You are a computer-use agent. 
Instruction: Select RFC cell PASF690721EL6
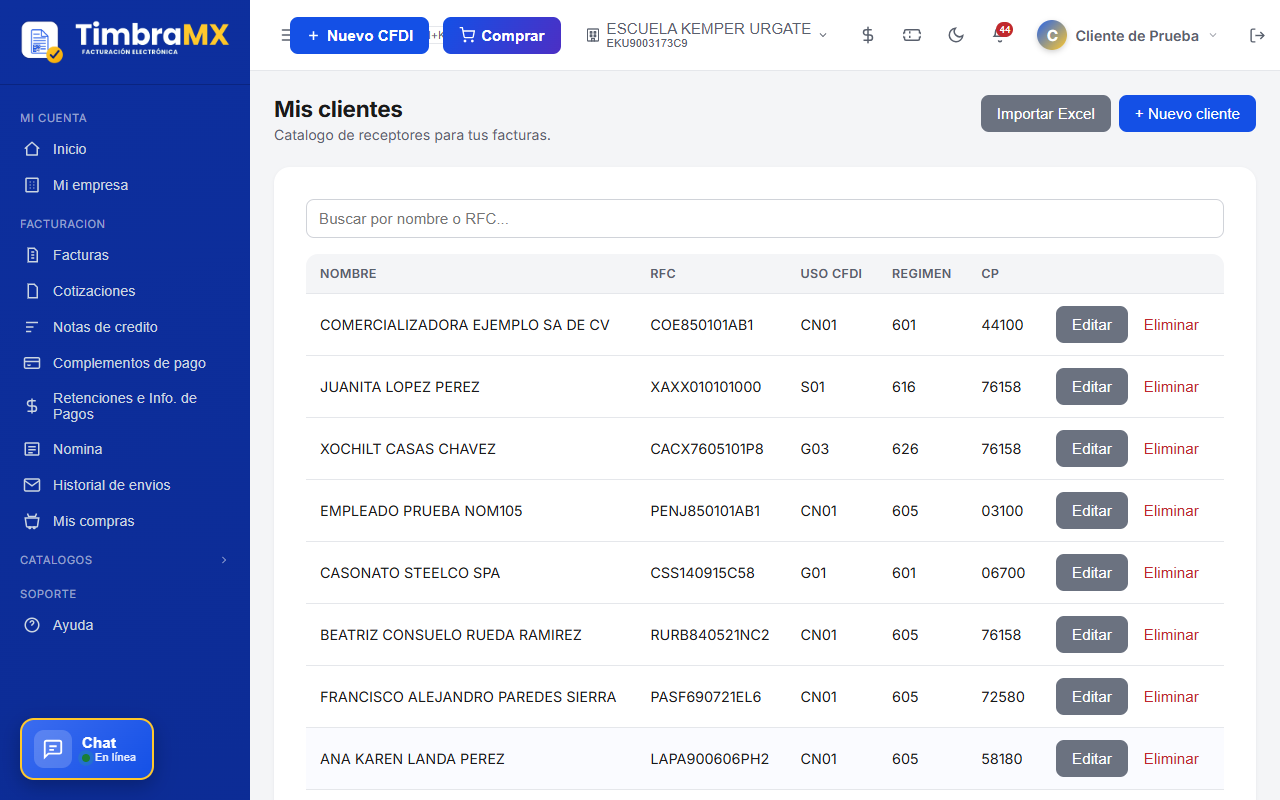click(x=705, y=697)
